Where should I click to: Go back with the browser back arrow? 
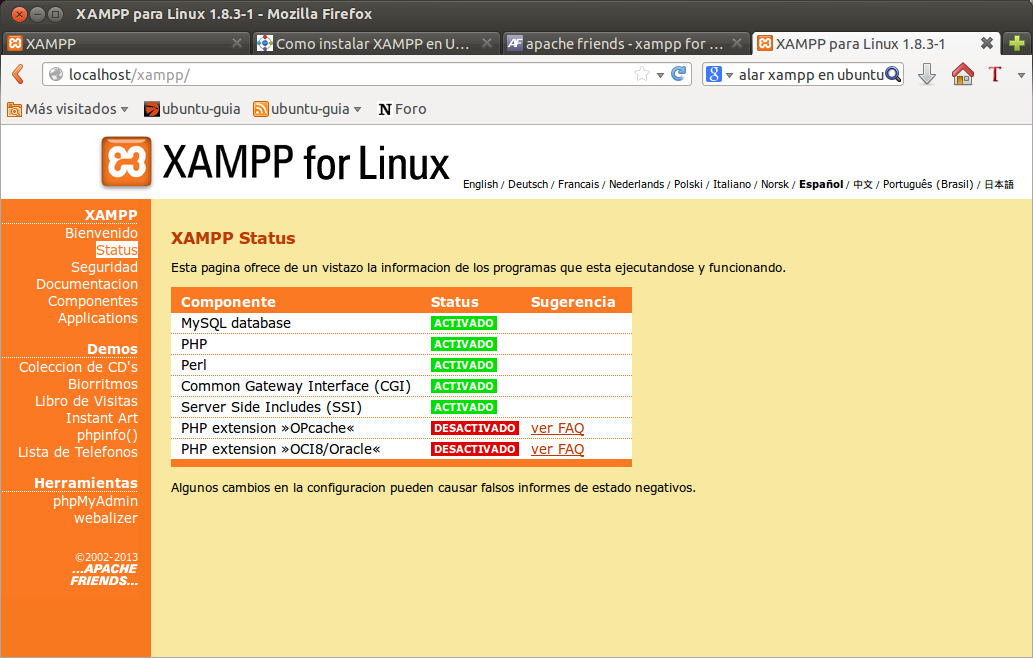[x=18, y=74]
